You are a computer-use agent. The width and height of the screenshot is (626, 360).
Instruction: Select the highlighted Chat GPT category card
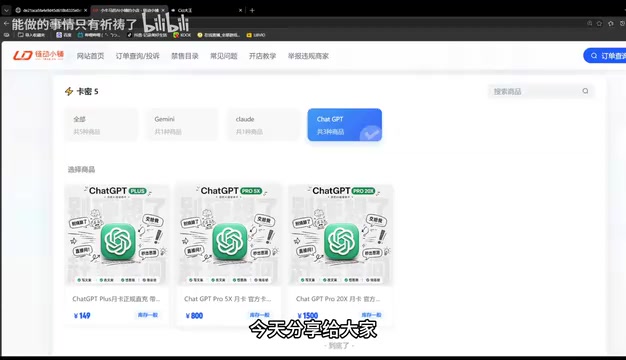click(x=345, y=125)
